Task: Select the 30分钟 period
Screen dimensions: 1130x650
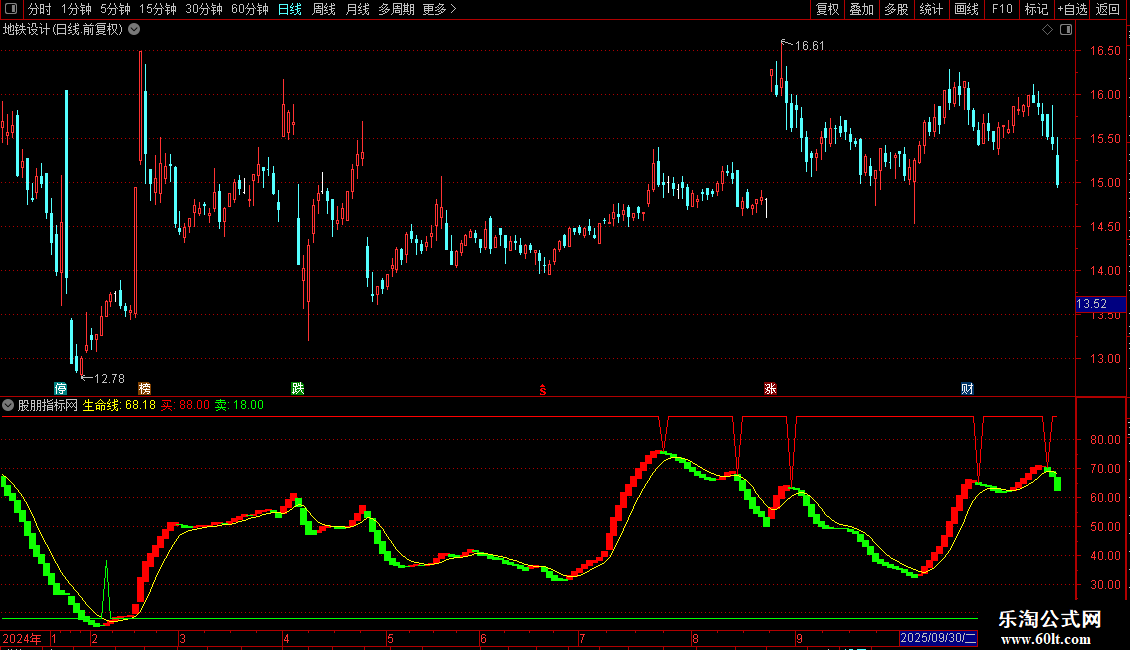Action: click(x=204, y=9)
